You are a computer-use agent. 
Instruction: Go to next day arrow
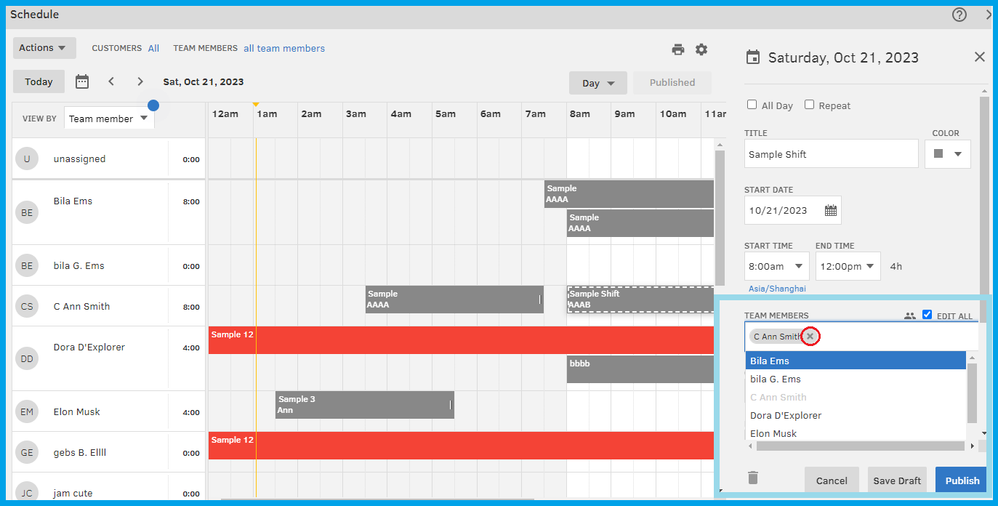pyautogui.click(x=140, y=81)
